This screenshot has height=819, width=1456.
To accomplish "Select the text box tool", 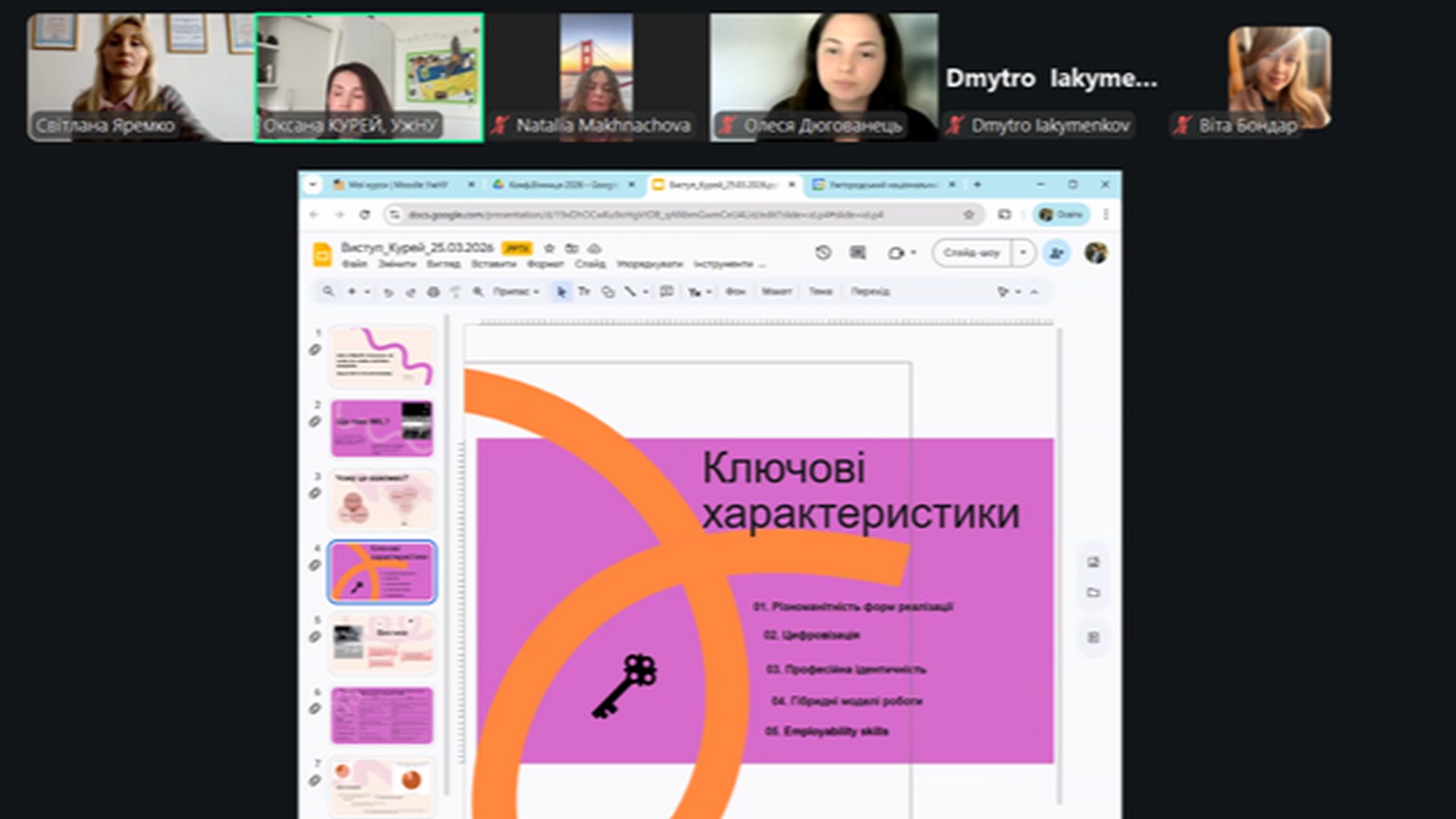I will click(584, 292).
